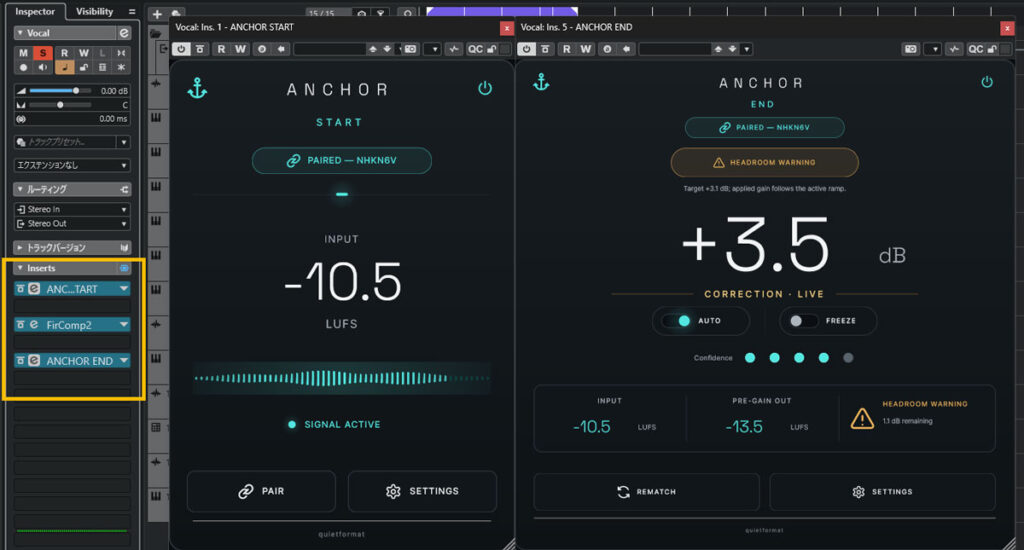The height and width of the screenshot is (550, 1024).
Task: Click the headroom warning triangle icon
Action: click(x=862, y=418)
